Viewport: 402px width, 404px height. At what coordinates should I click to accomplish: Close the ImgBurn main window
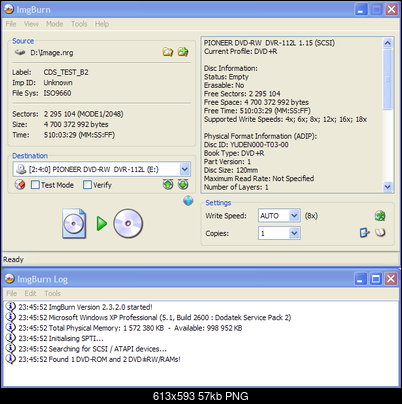click(391, 9)
